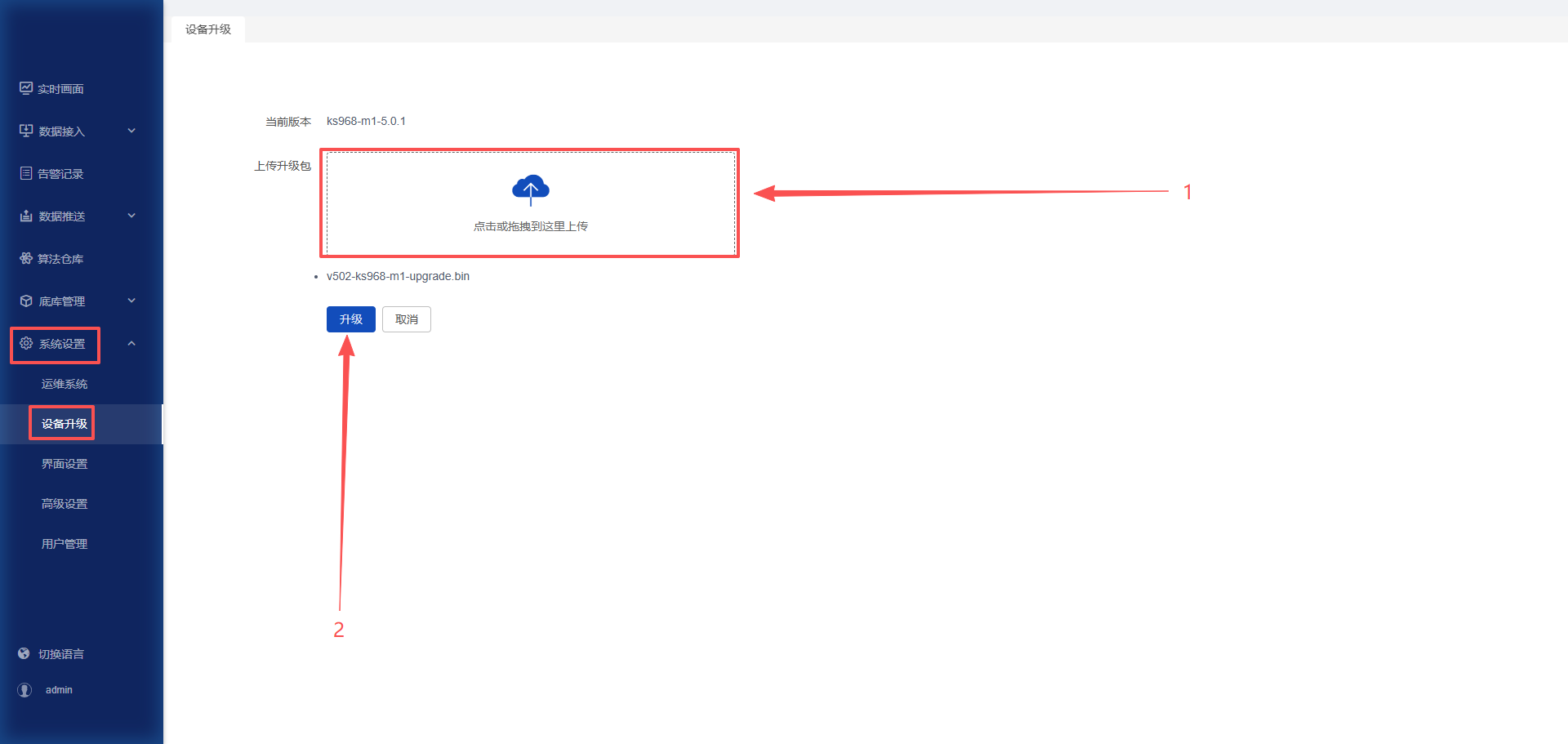The image size is (1568, 744).
Task: Click the blue 升级 button
Action: (351, 319)
